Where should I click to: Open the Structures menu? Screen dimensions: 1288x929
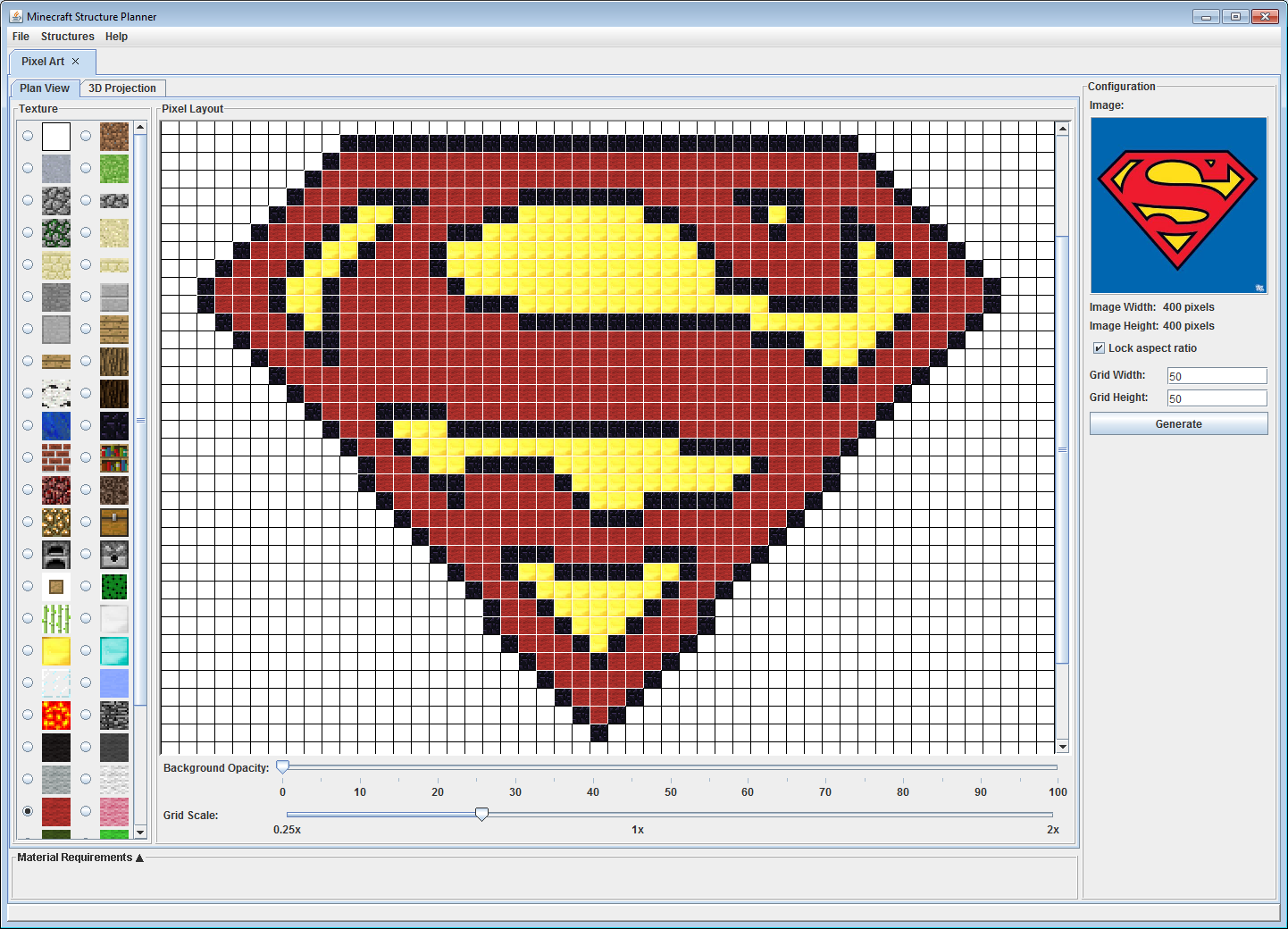(x=67, y=37)
